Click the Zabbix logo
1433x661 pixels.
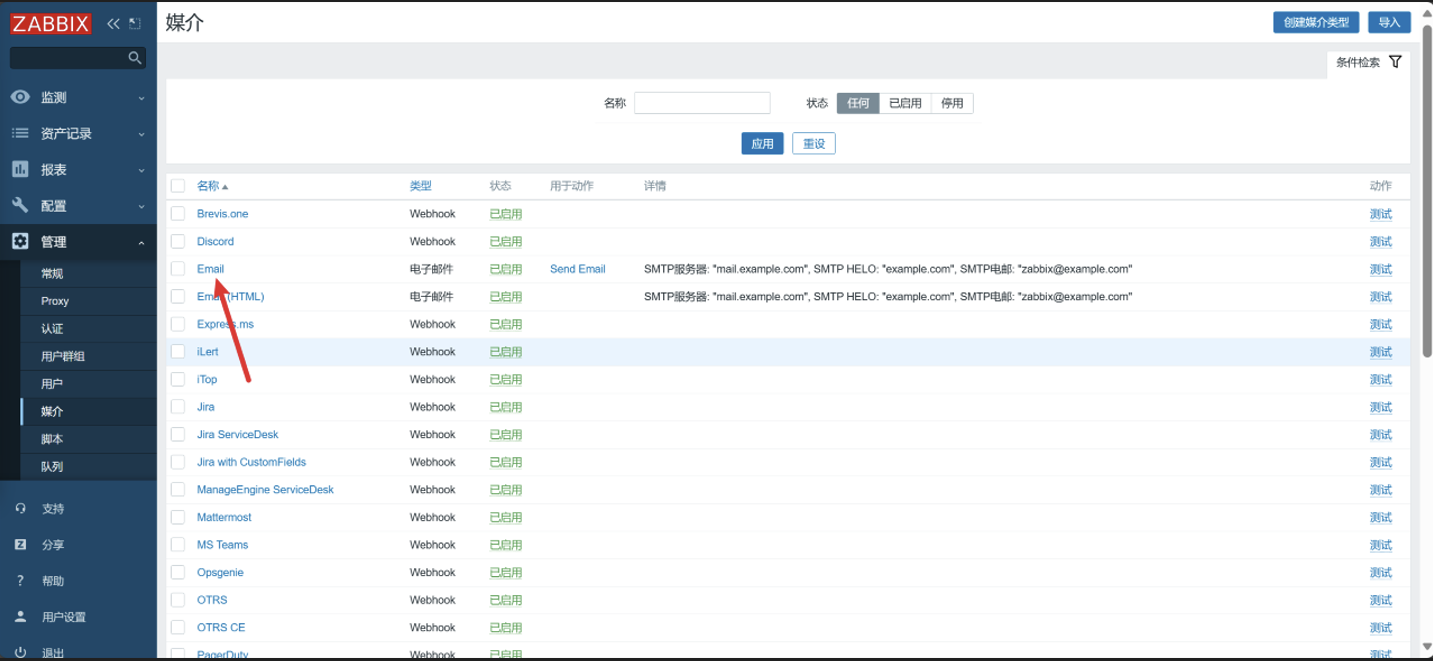click(51, 24)
